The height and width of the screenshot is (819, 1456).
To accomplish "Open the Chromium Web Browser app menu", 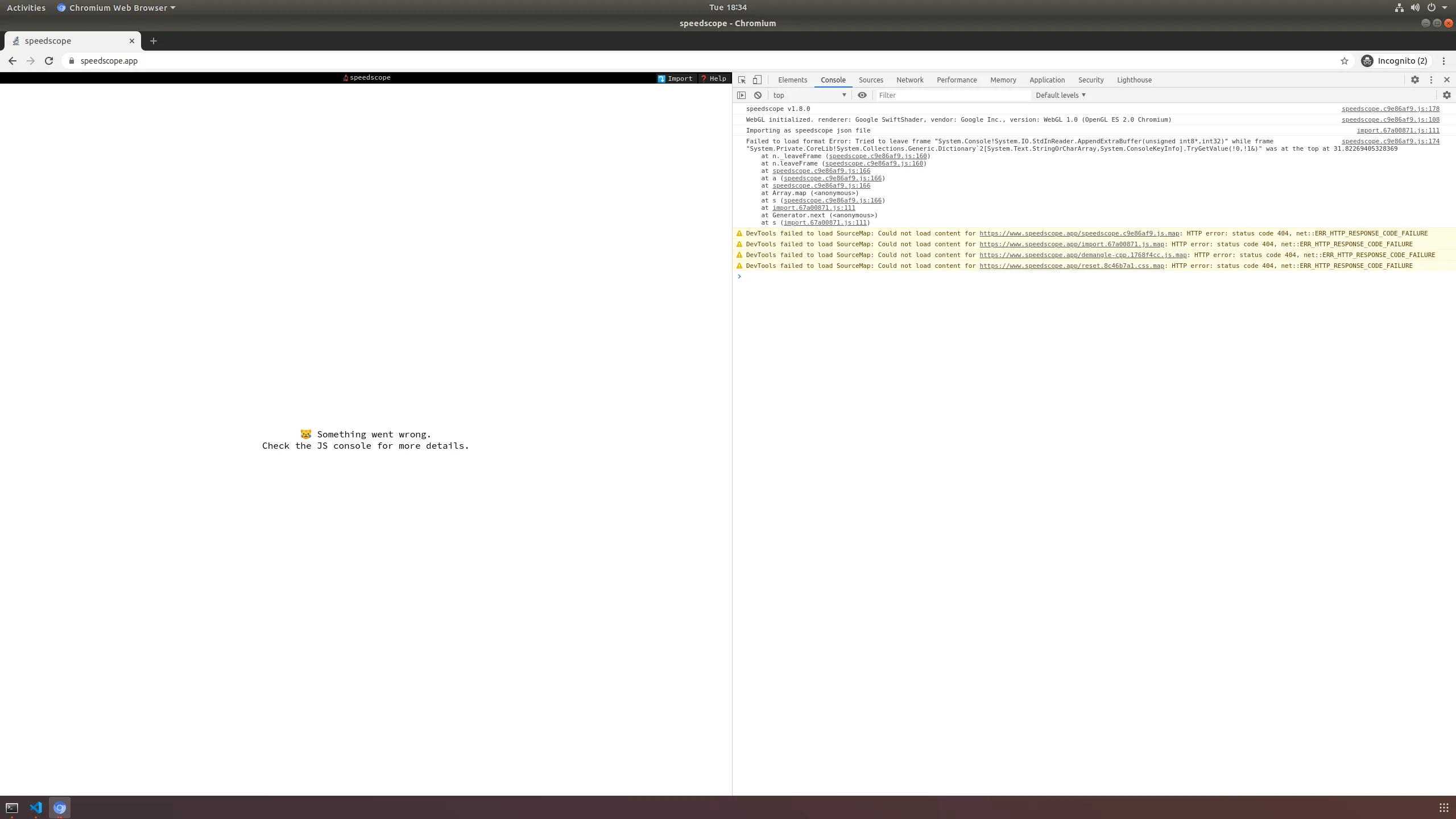I will tap(117, 7).
